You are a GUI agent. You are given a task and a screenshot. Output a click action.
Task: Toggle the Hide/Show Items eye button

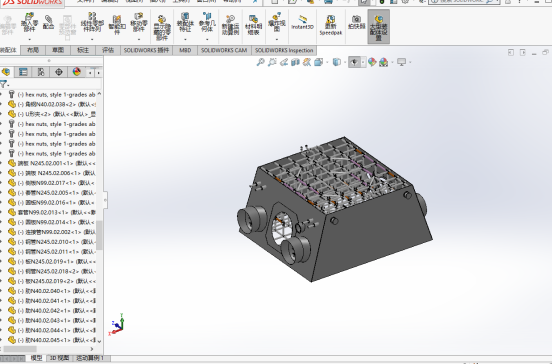[x=354, y=62]
